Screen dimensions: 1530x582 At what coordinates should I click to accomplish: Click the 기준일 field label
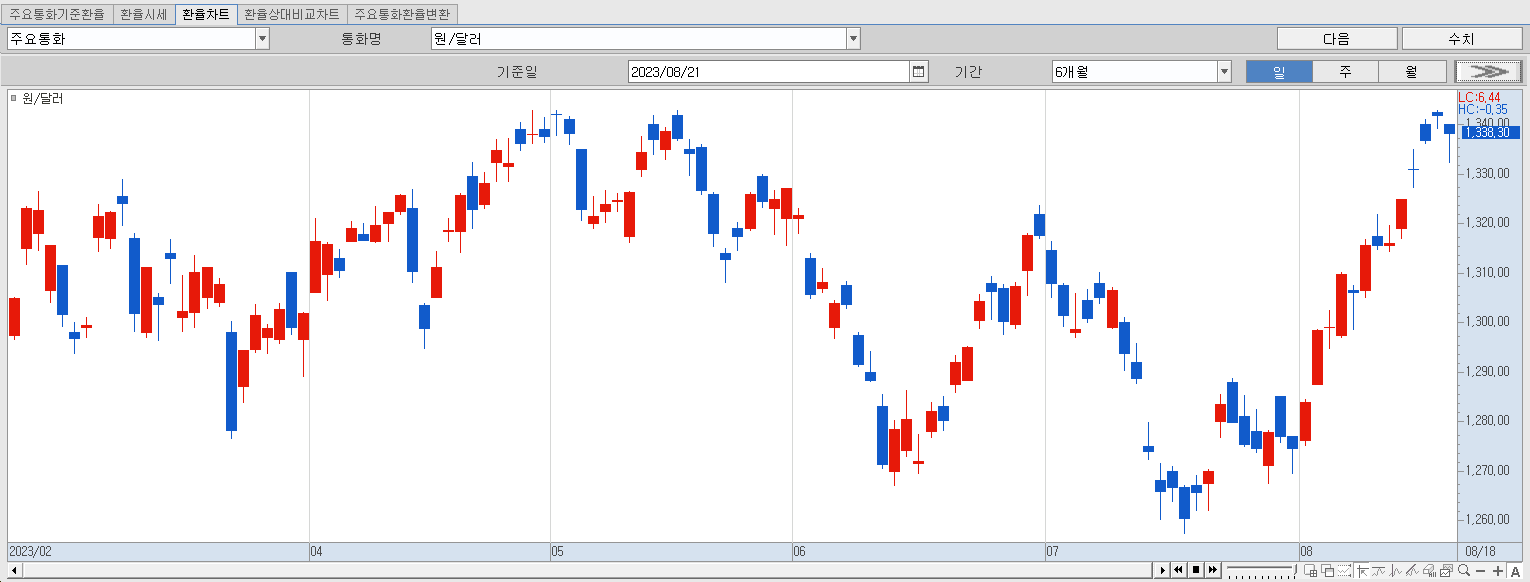[x=517, y=72]
